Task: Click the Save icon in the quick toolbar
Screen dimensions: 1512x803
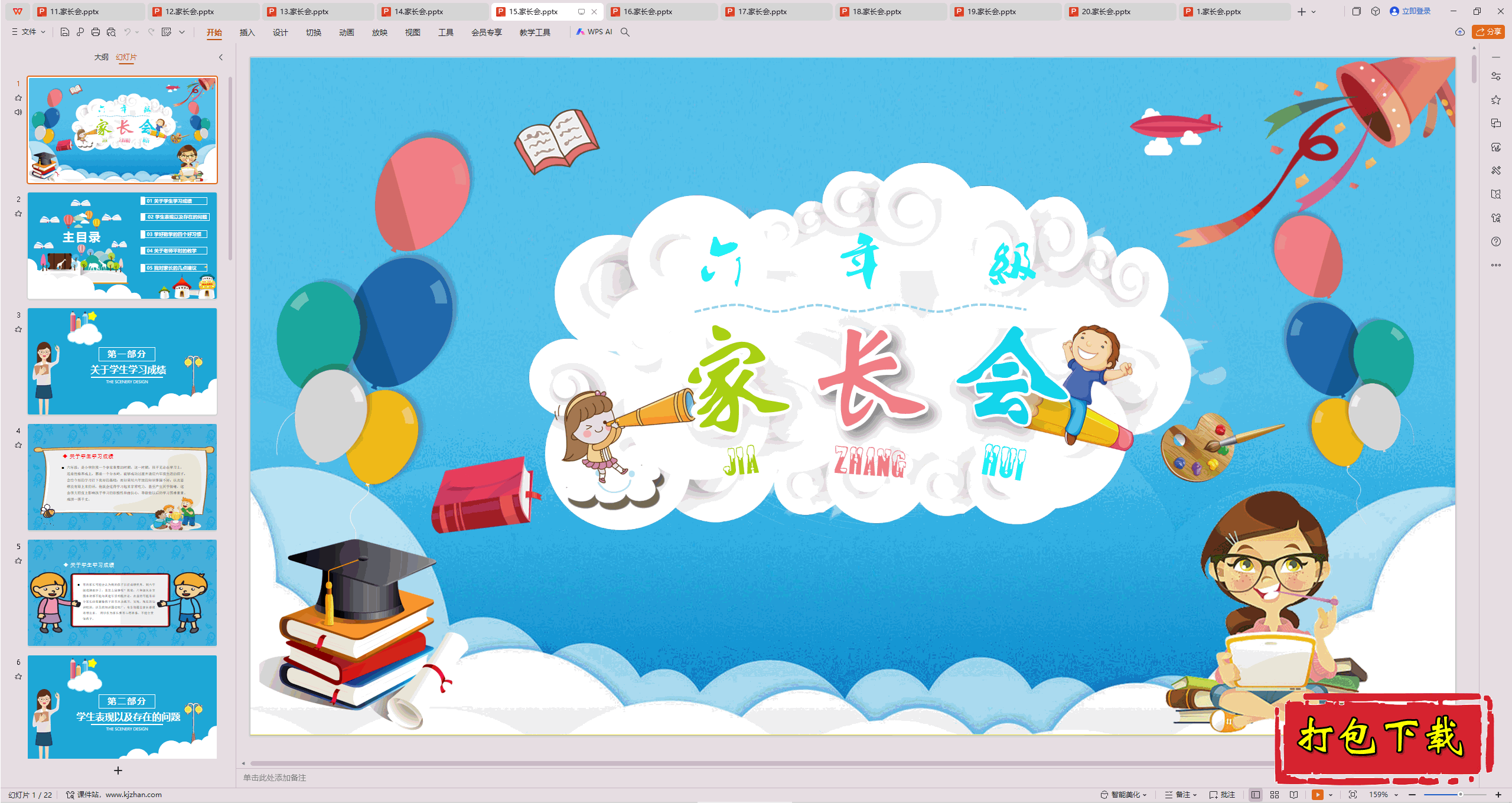Action: [x=65, y=32]
